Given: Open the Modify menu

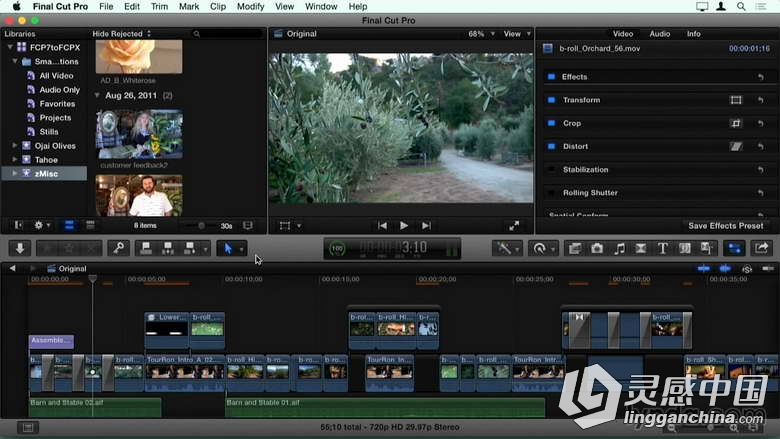Looking at the screenshot, I should (250, 6).
